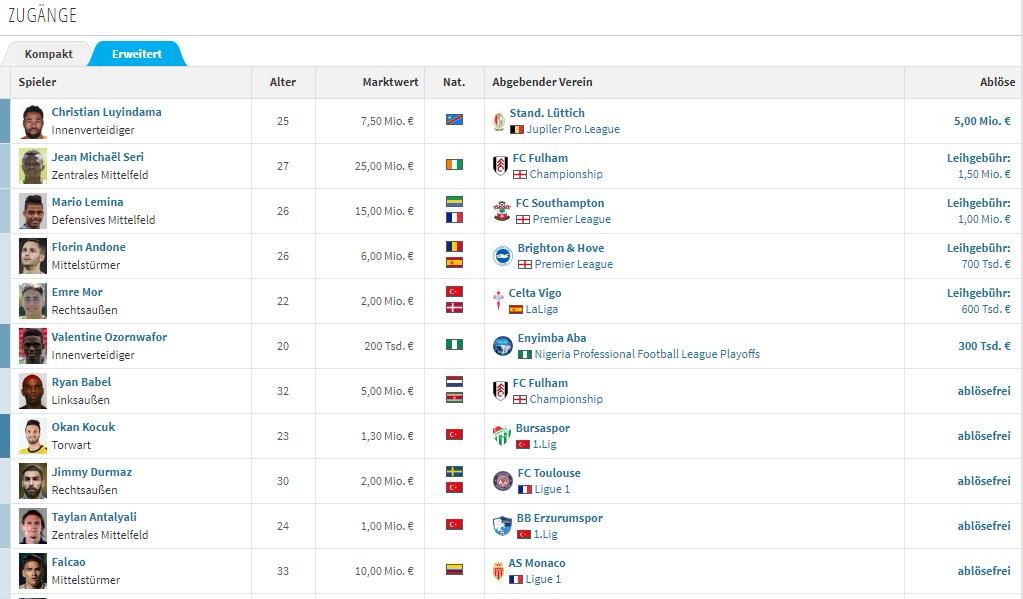Follow the Jupiler Pro League link

coord(573,129)
